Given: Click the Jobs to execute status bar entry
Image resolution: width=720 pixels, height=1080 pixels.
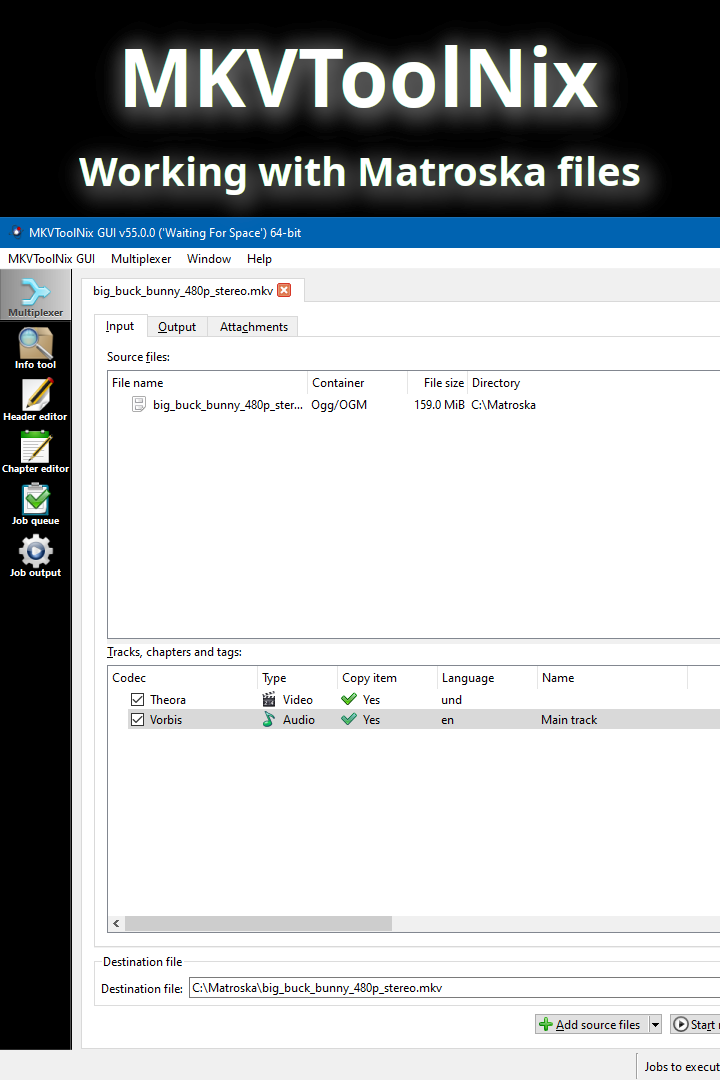Looking at the screenshot, I should (x=681, y=1066).
